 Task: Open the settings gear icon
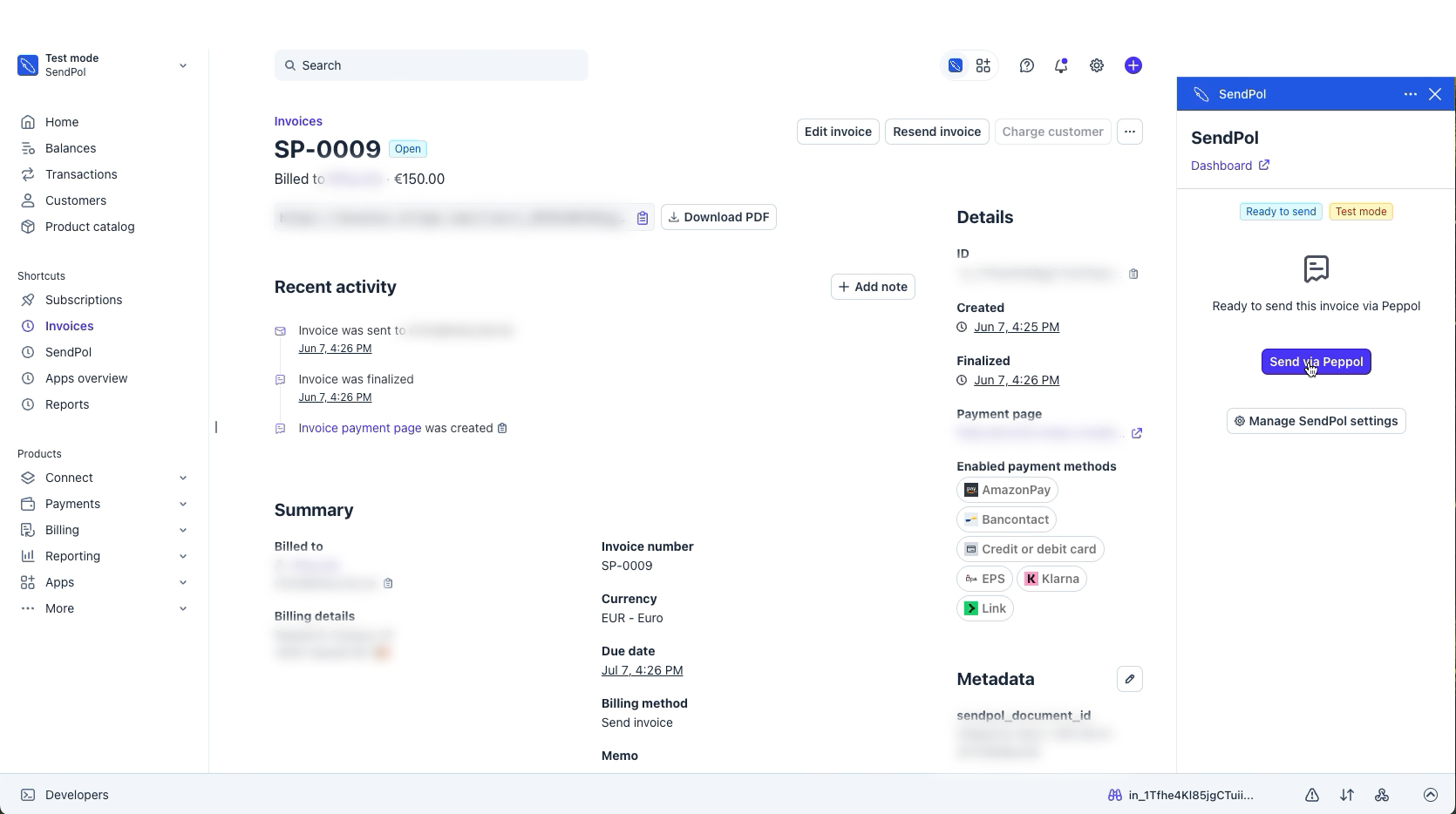1097,65
